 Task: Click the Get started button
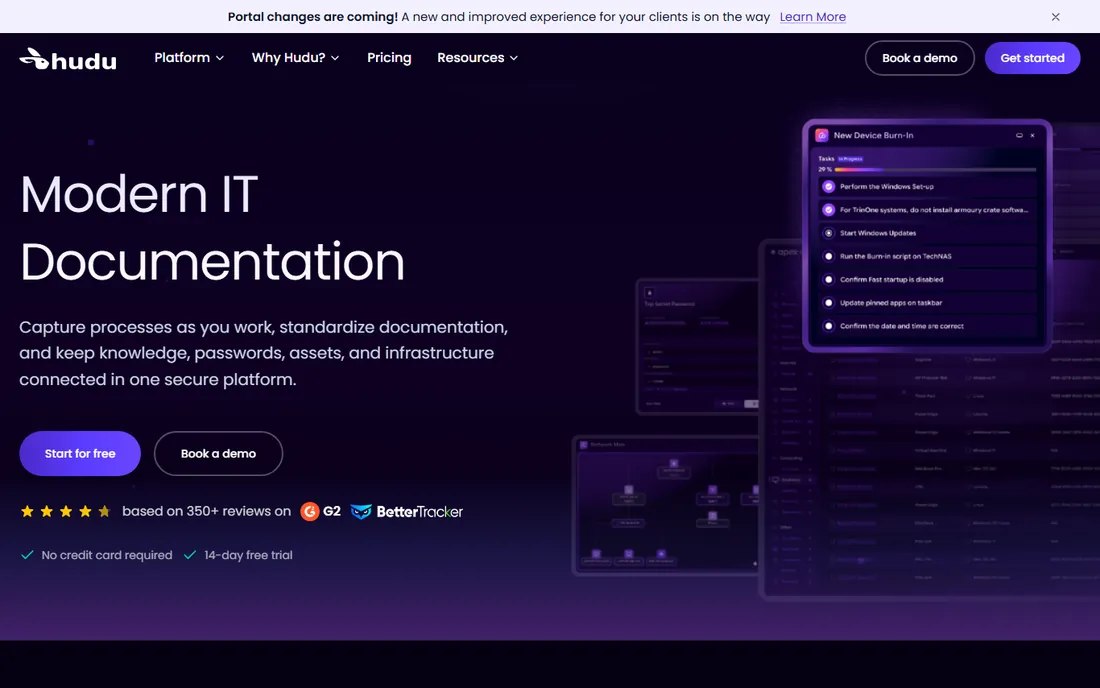[x=1032, y=58]
